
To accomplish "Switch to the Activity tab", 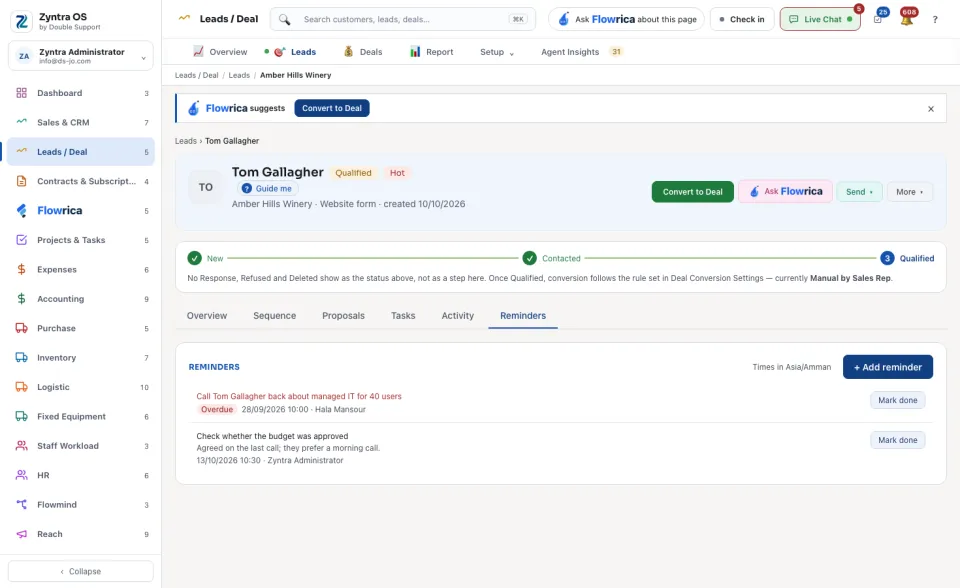I will point(457,316).
